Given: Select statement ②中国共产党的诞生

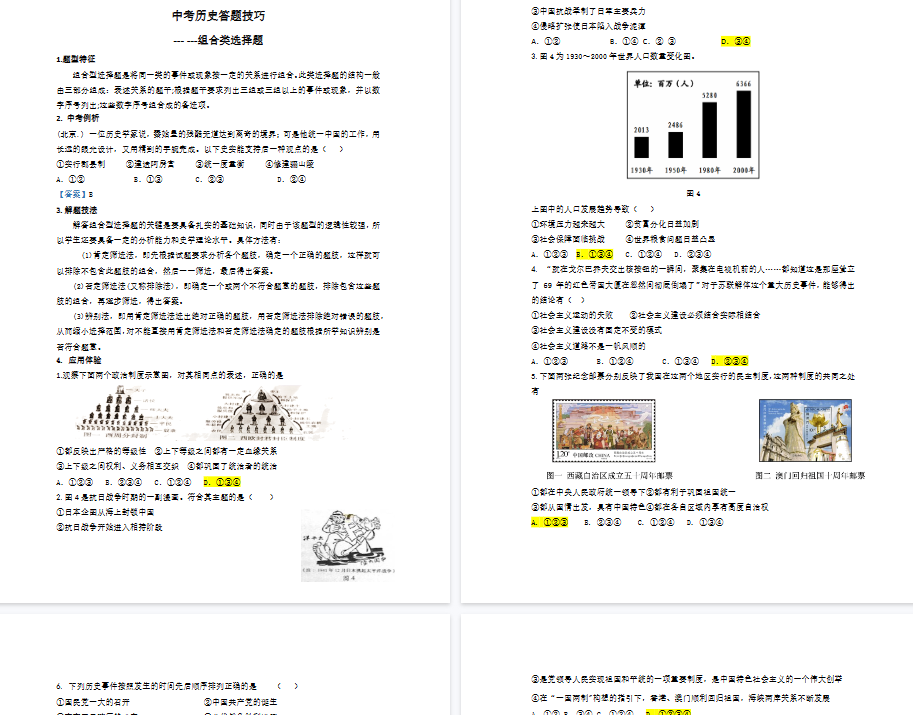Looking at the screenshot, I should (x=240, y=702).
